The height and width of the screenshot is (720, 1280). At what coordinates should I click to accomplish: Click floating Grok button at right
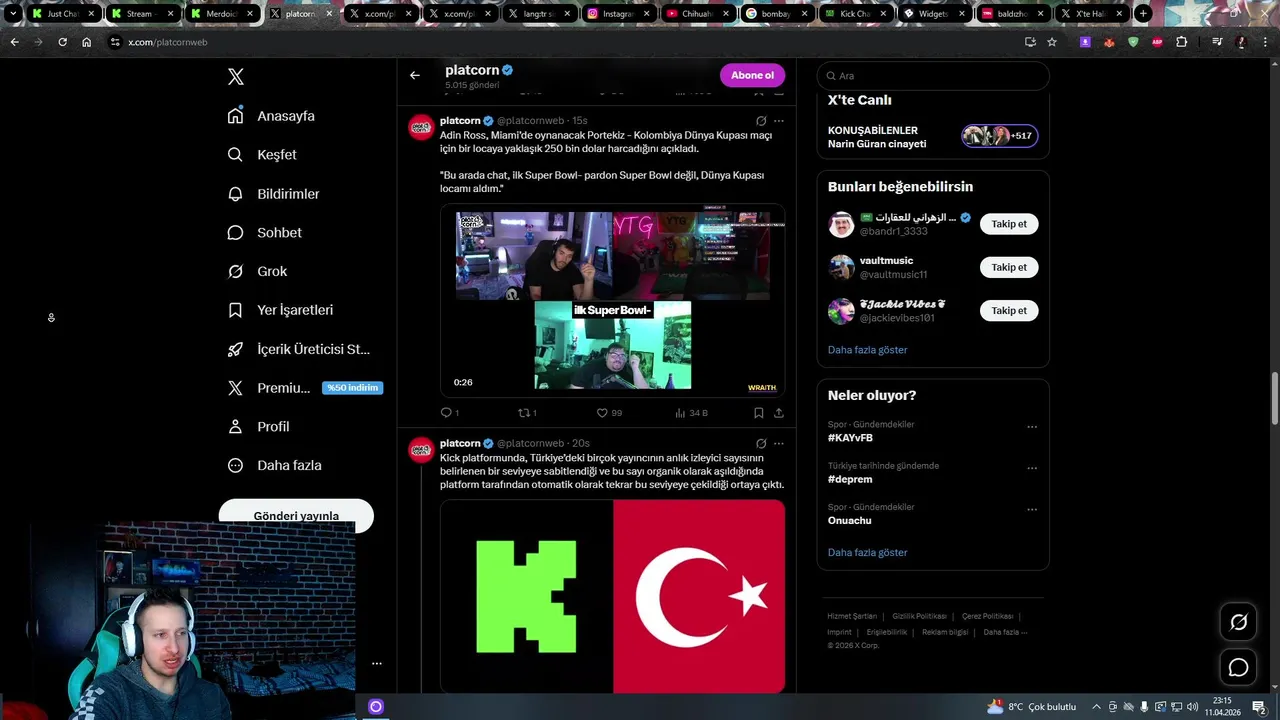click(1238, 622)
